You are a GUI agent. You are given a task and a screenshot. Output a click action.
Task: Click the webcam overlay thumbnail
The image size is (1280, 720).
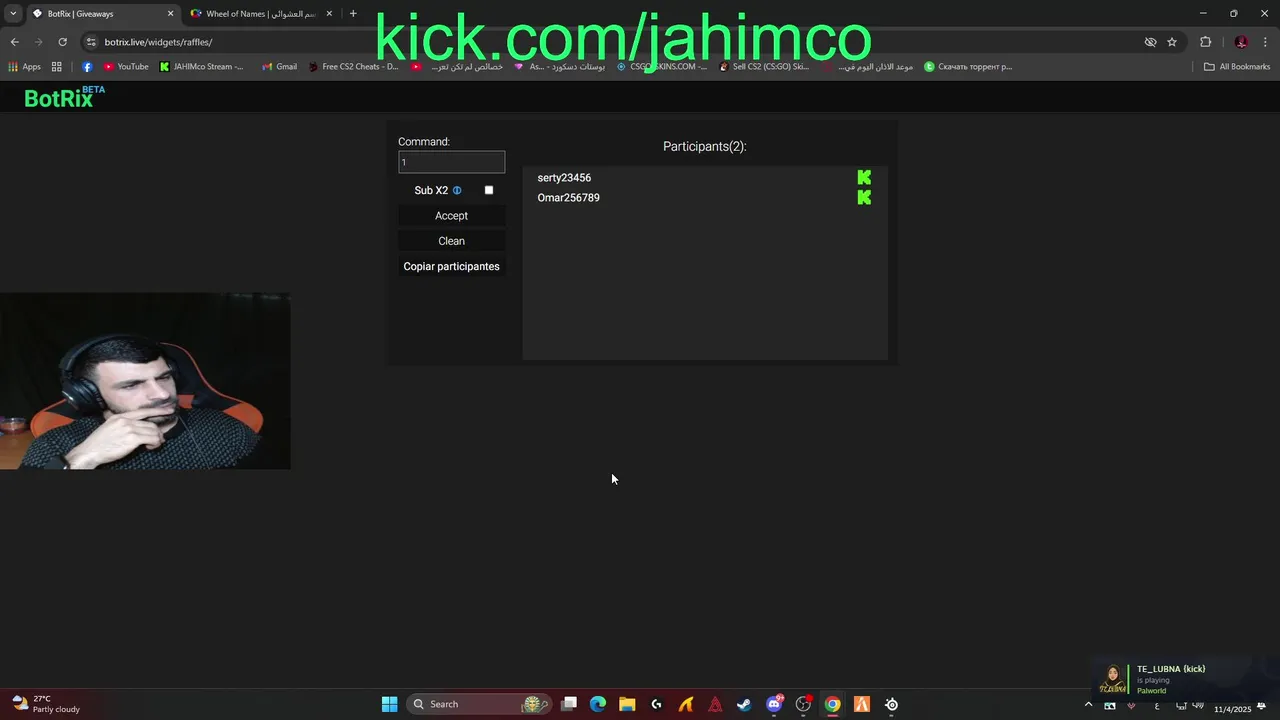point(145,381)
